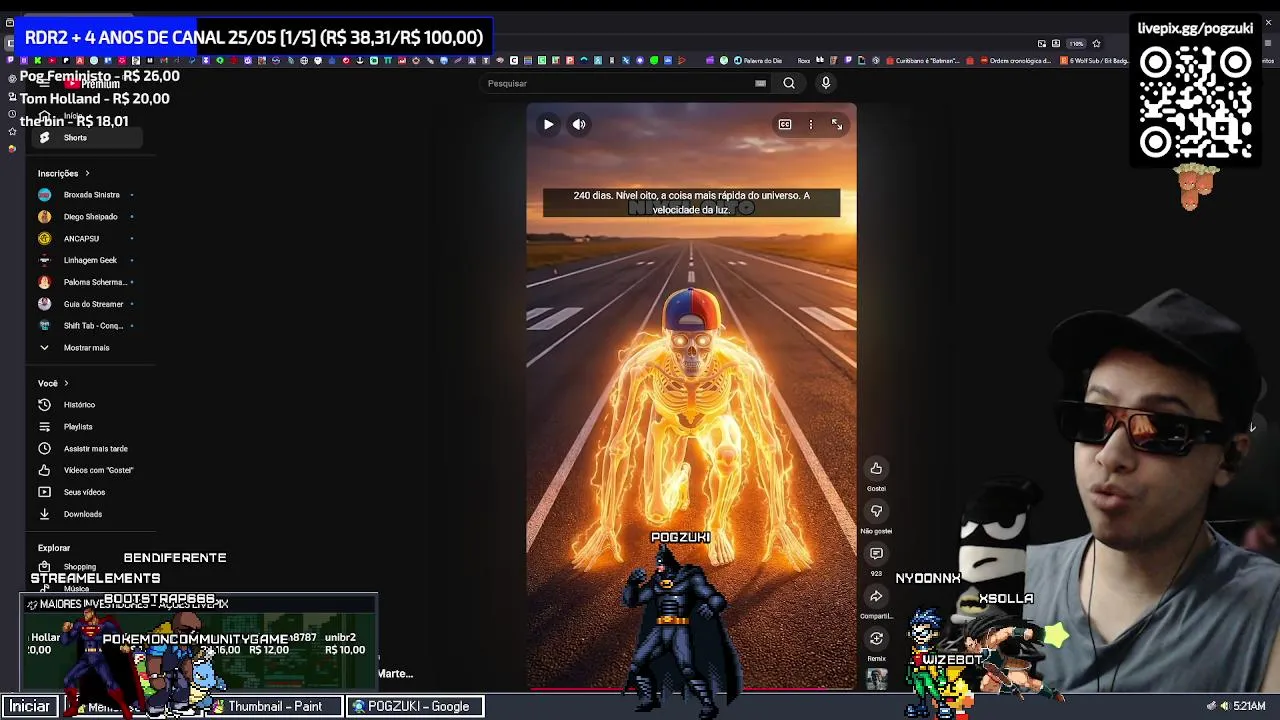The height and width of the screenshot is (720, 1280).
Task: Expand the Short to fullscreen
Action: (837, 124)
